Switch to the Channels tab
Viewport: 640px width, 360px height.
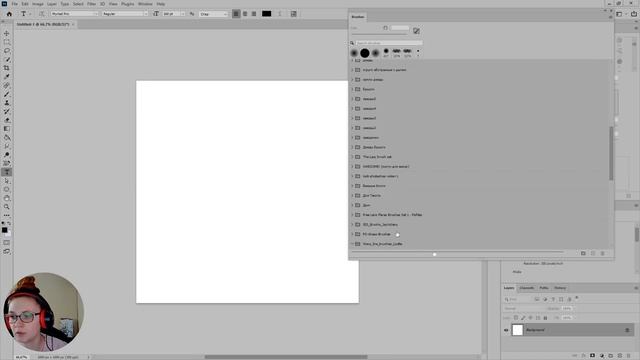coord(527,288)
